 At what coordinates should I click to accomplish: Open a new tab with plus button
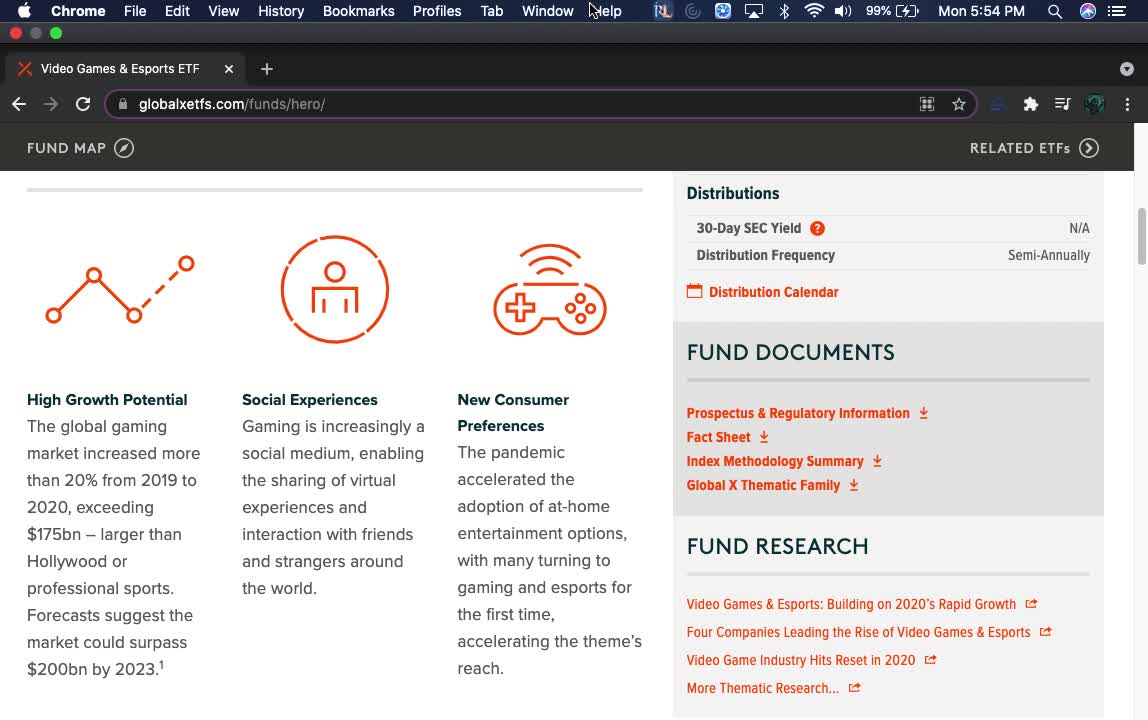point(266,69)
